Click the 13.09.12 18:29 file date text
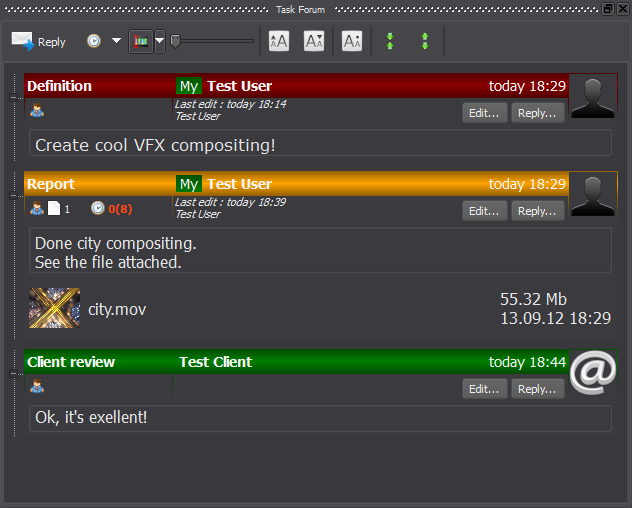Viewport: 632px width, 508px height. click(556, 318)
